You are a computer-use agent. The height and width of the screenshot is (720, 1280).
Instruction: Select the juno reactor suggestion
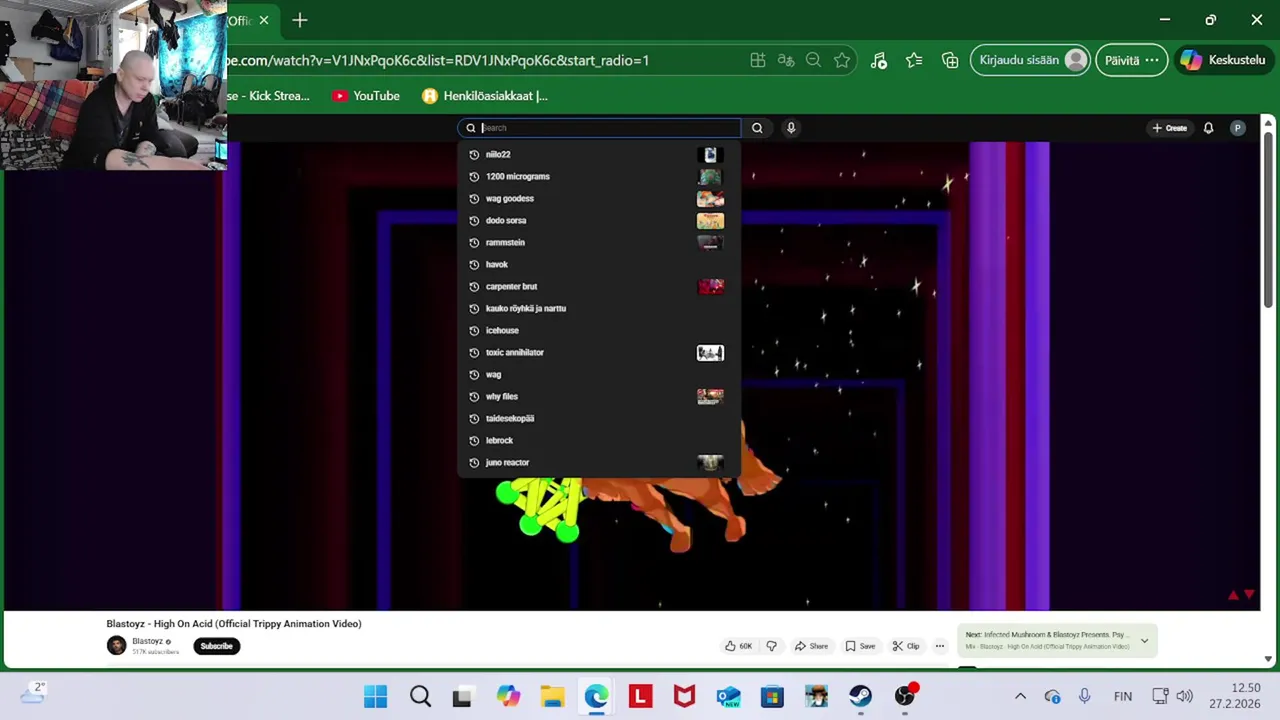tap(599, 463)
